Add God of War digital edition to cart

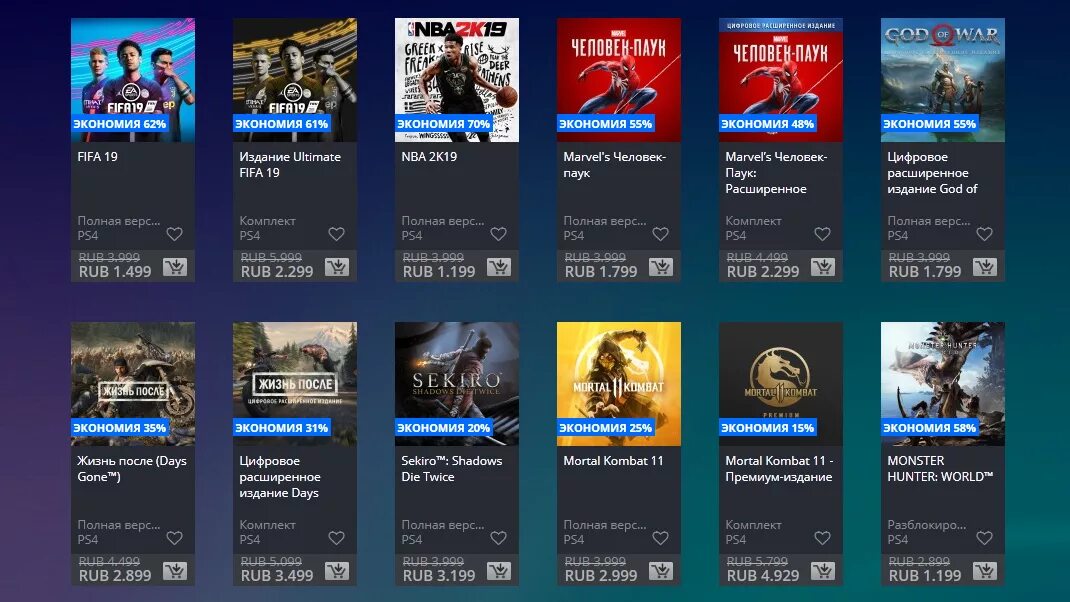985,267
